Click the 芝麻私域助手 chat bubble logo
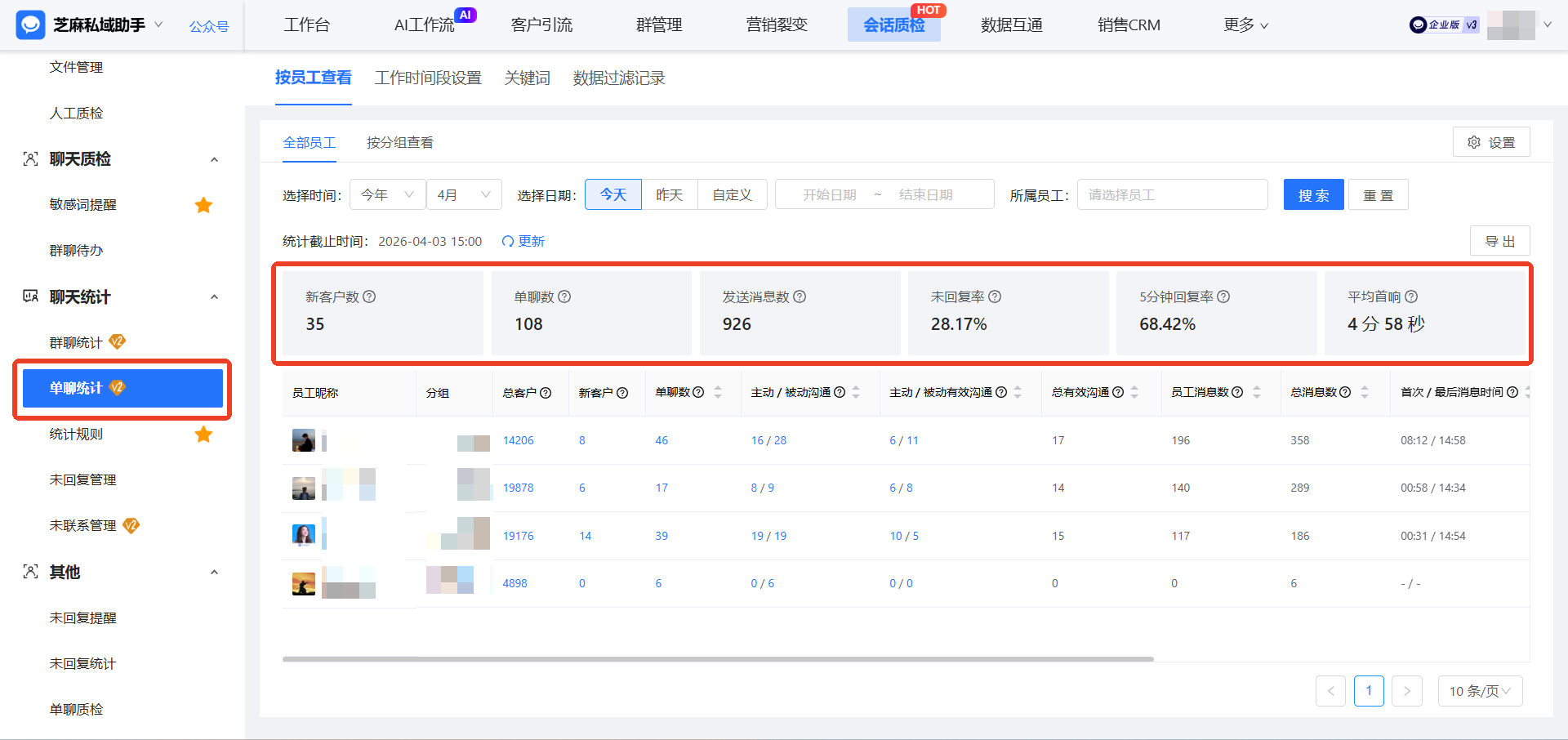 29,25
